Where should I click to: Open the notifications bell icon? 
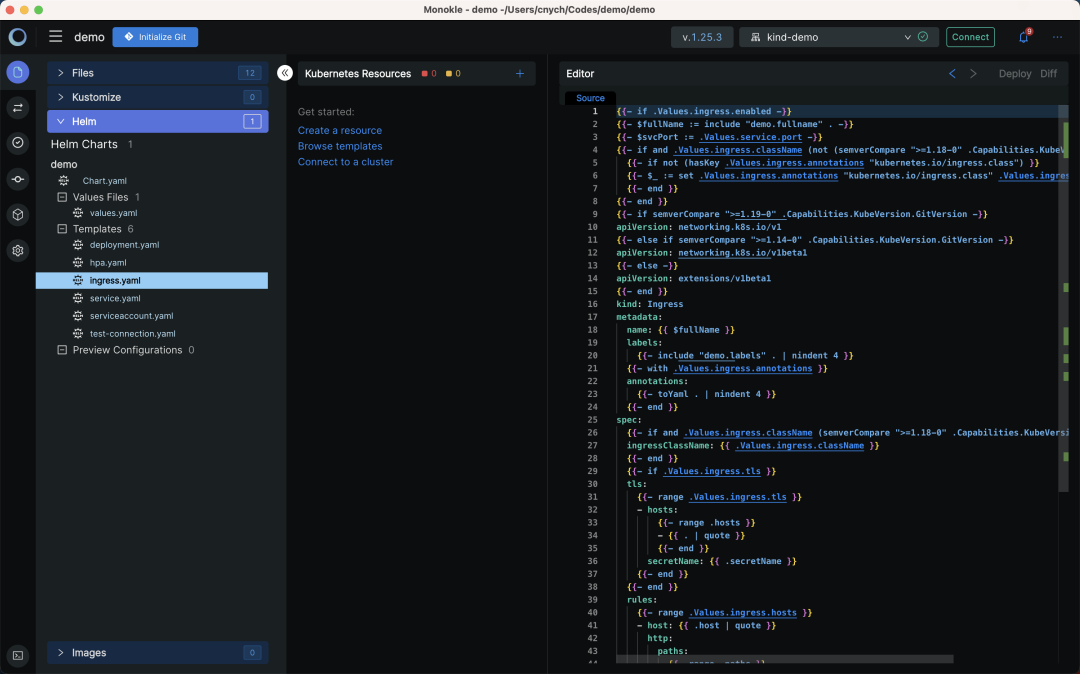coord(1023,37)
